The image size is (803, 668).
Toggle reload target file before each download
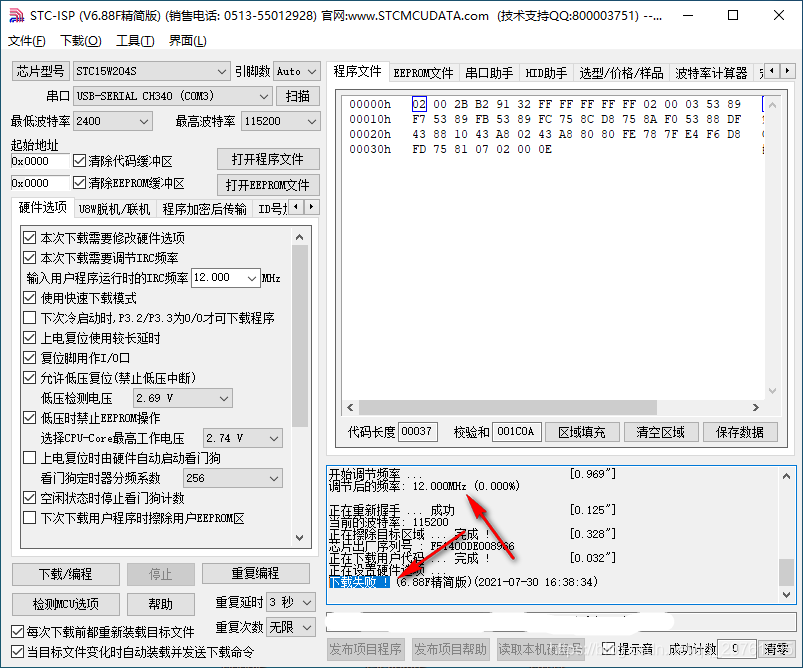(17, 632)
